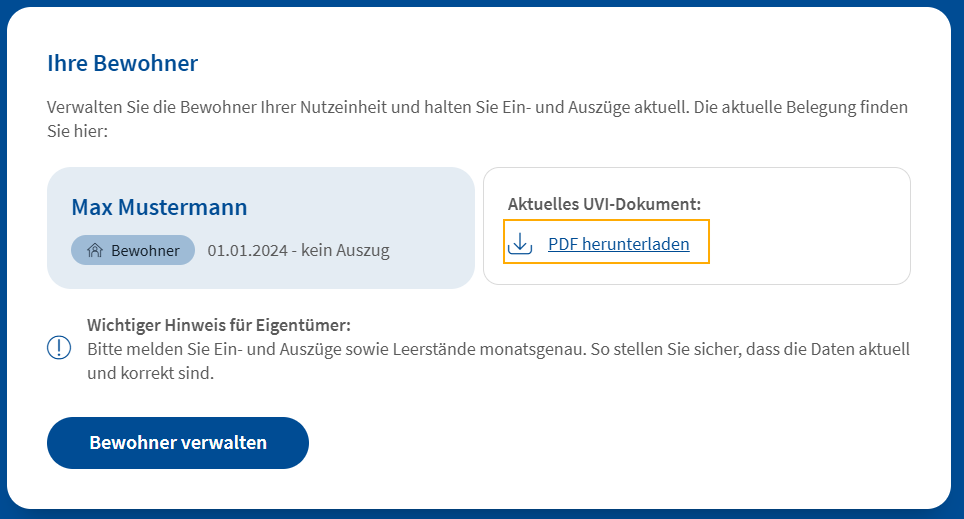Select the Max Mustermann name heading
Viewport: 964px width, 519px height.
click(x=159, y=207)
